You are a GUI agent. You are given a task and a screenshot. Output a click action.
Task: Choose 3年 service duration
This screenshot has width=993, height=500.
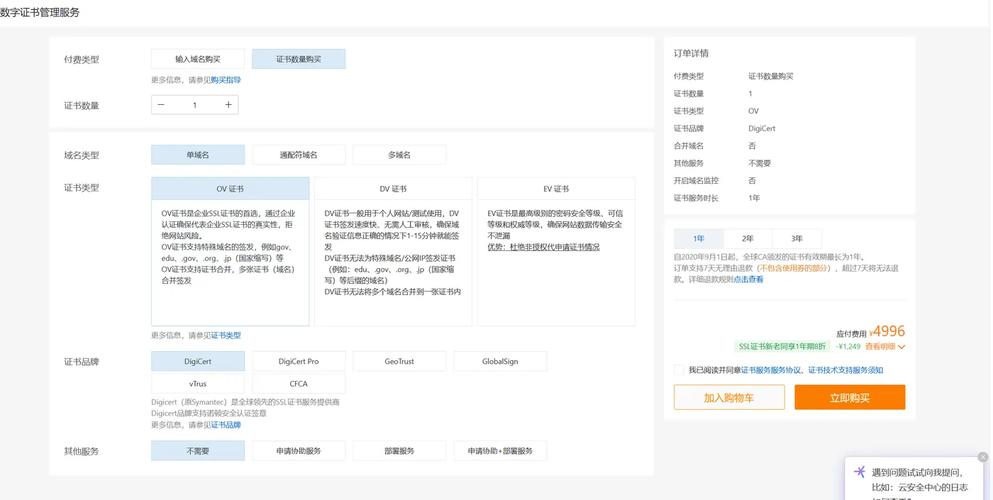point(797,239)
